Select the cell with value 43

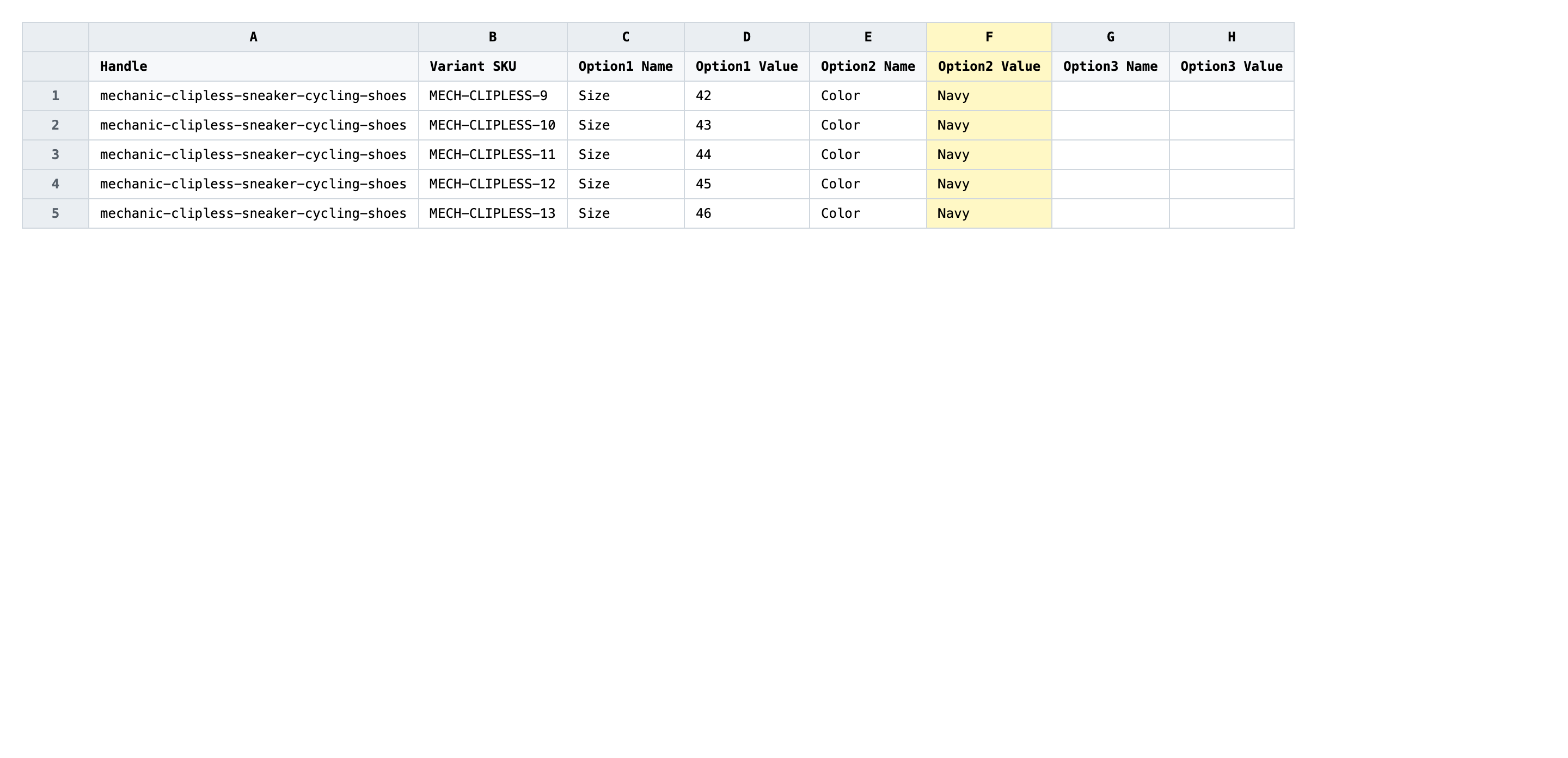pos(746,125)
